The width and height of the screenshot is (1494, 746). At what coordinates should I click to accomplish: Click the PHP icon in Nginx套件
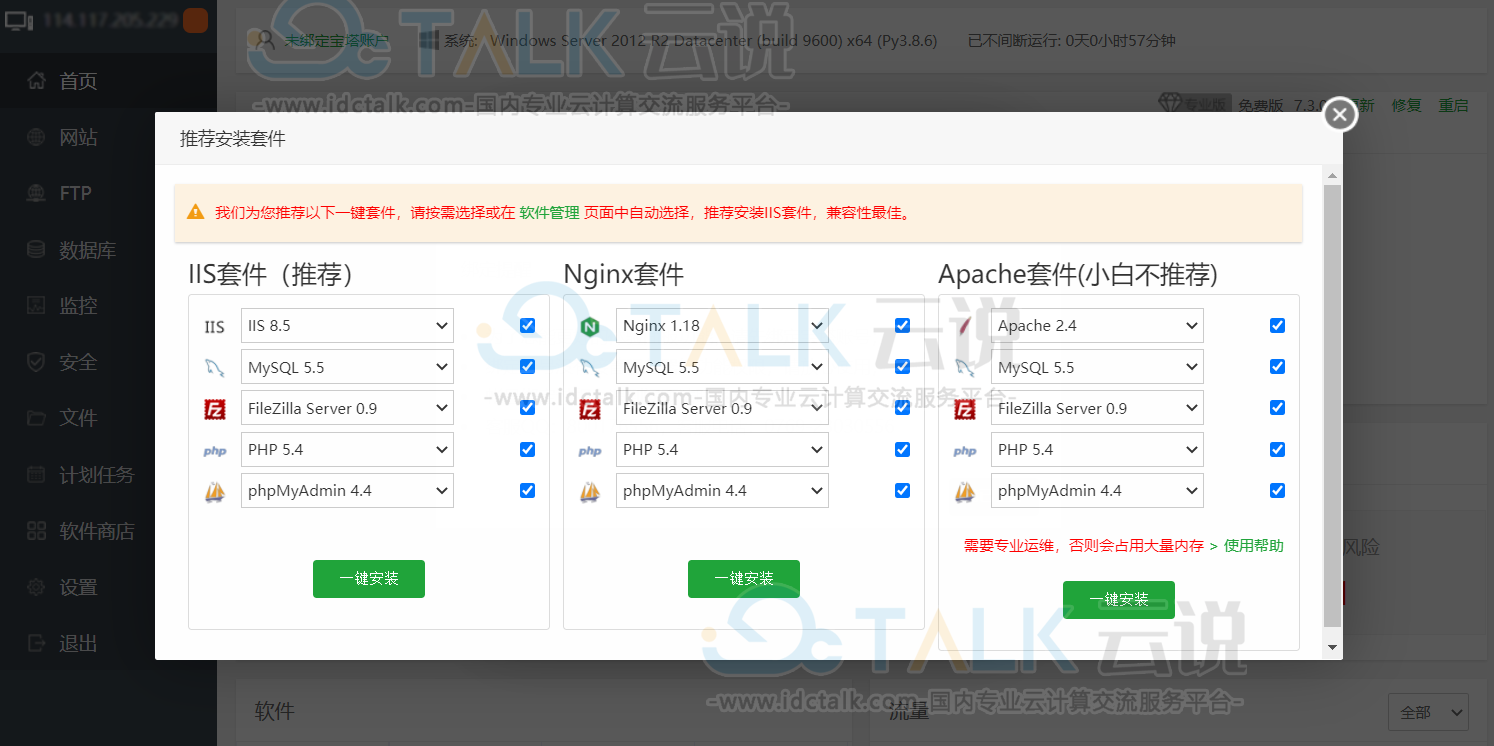pyautogui.click(x=590, y=451)
